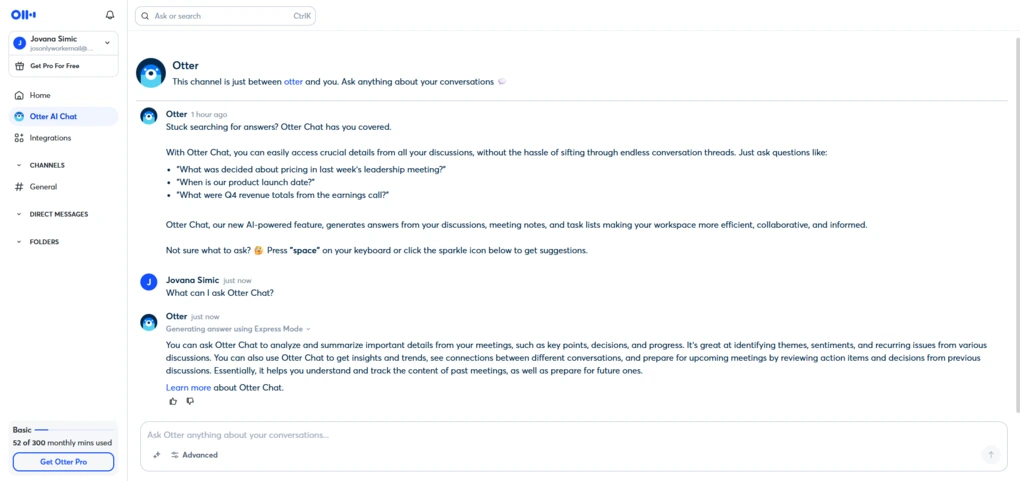Click the sparkle suggestions icon in the input box

(156, 455)
